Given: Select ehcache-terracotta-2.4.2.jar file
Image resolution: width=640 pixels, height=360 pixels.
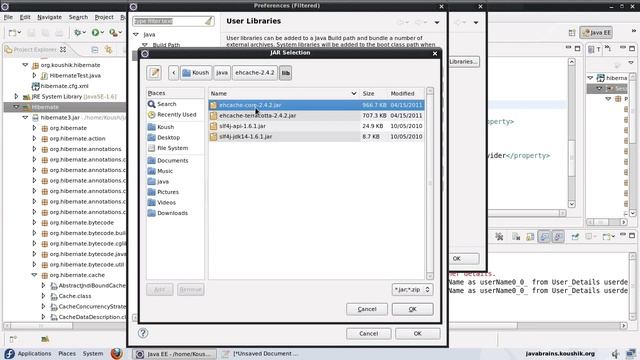Looking at the screenshot, I should tap(316, 116).
